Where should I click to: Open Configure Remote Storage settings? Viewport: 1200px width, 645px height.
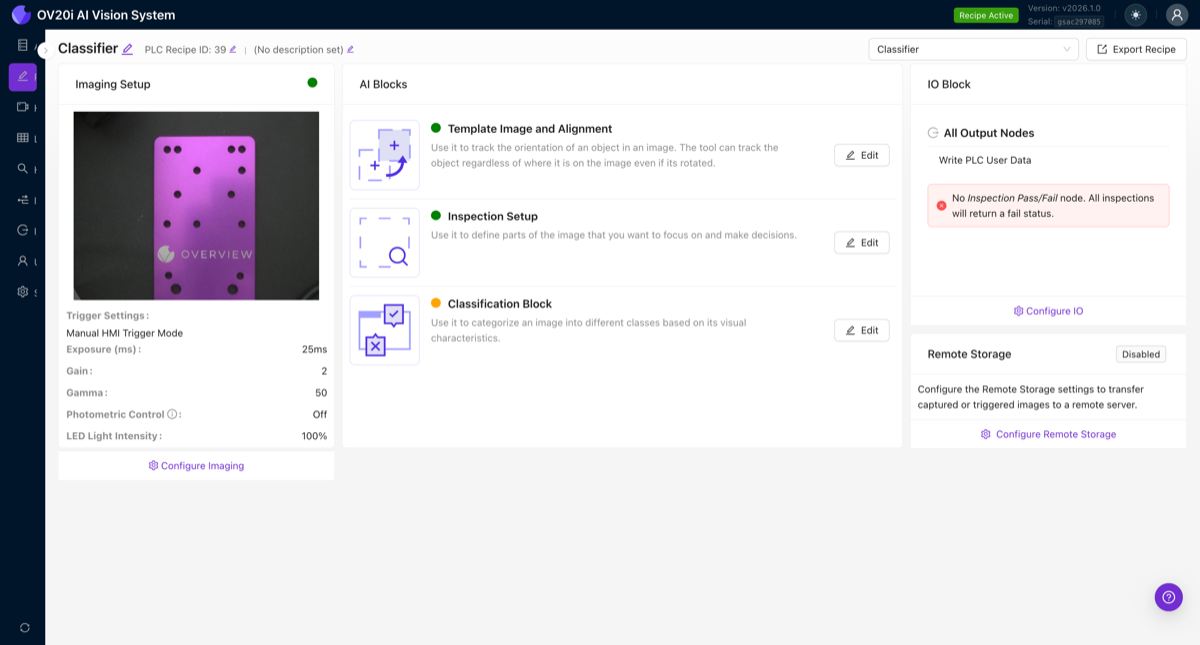point(1048,434)
